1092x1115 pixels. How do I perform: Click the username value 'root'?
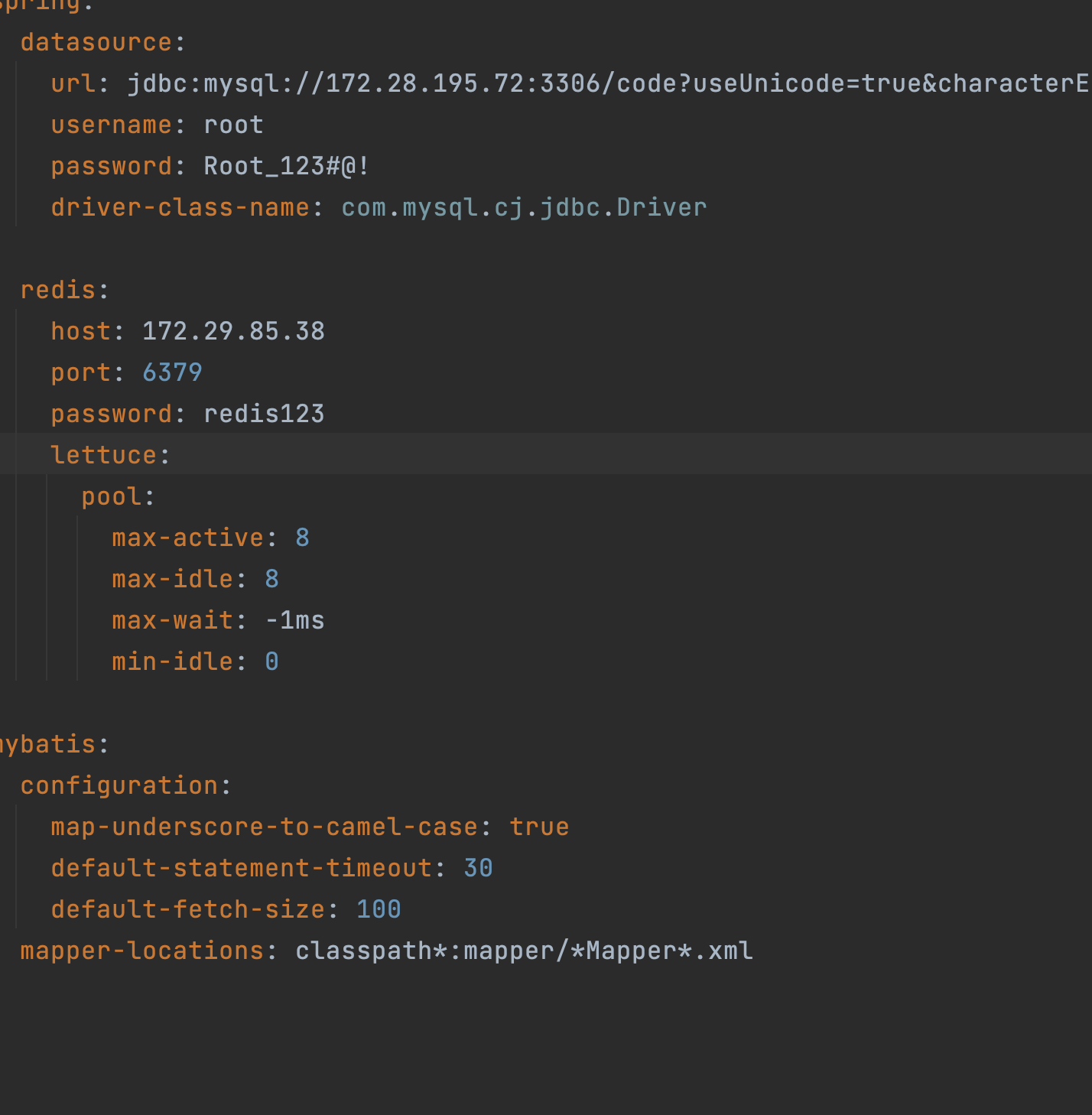tap(233, 125)
